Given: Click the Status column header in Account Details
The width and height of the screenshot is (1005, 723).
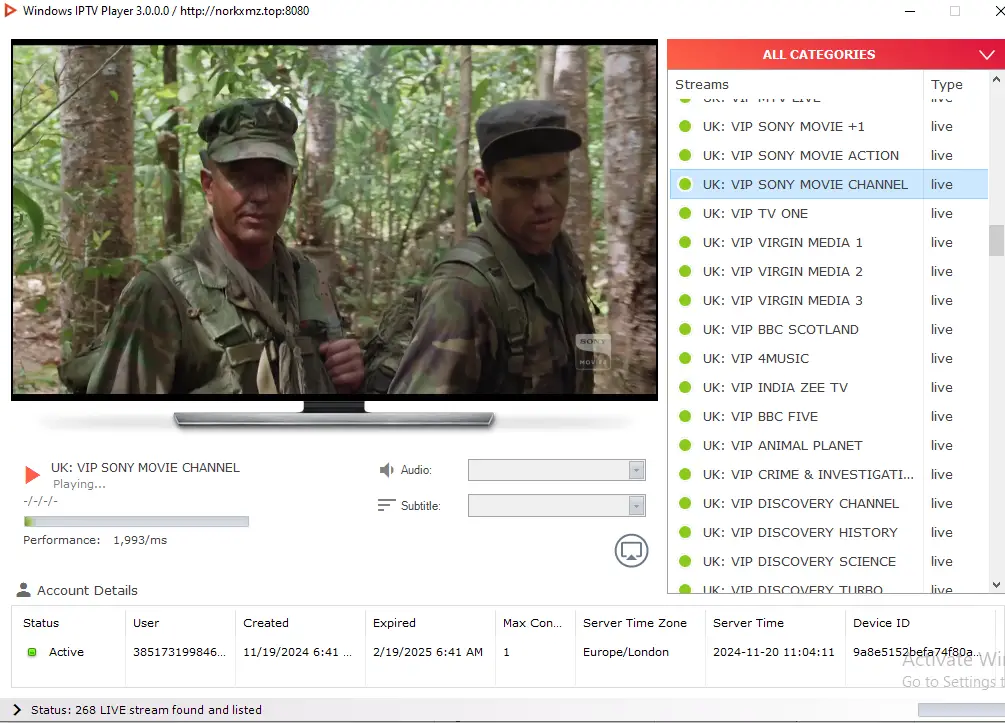Looking at the screenshot, I should (41, 623).
